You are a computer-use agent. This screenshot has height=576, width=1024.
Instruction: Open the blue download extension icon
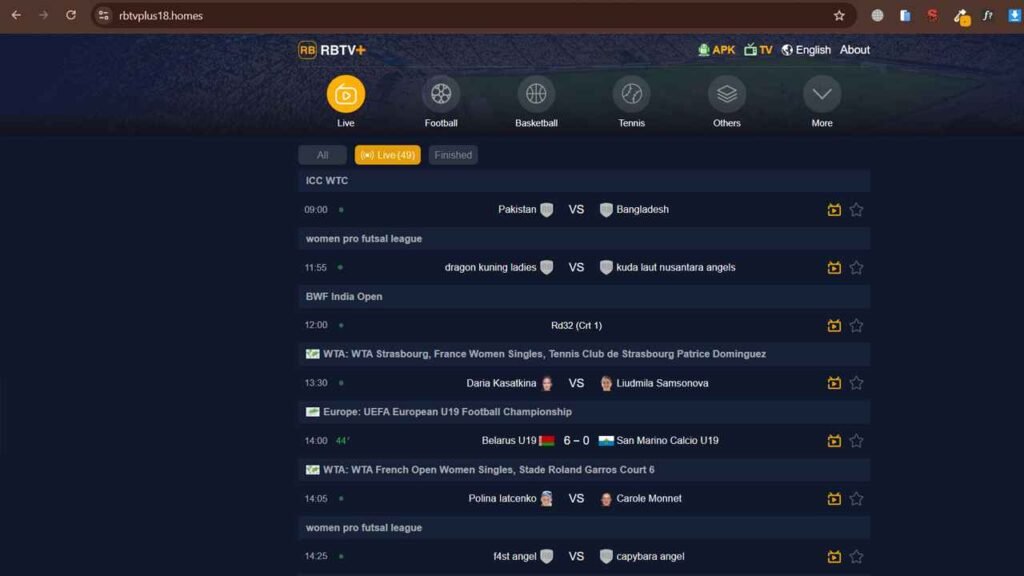1014,16
